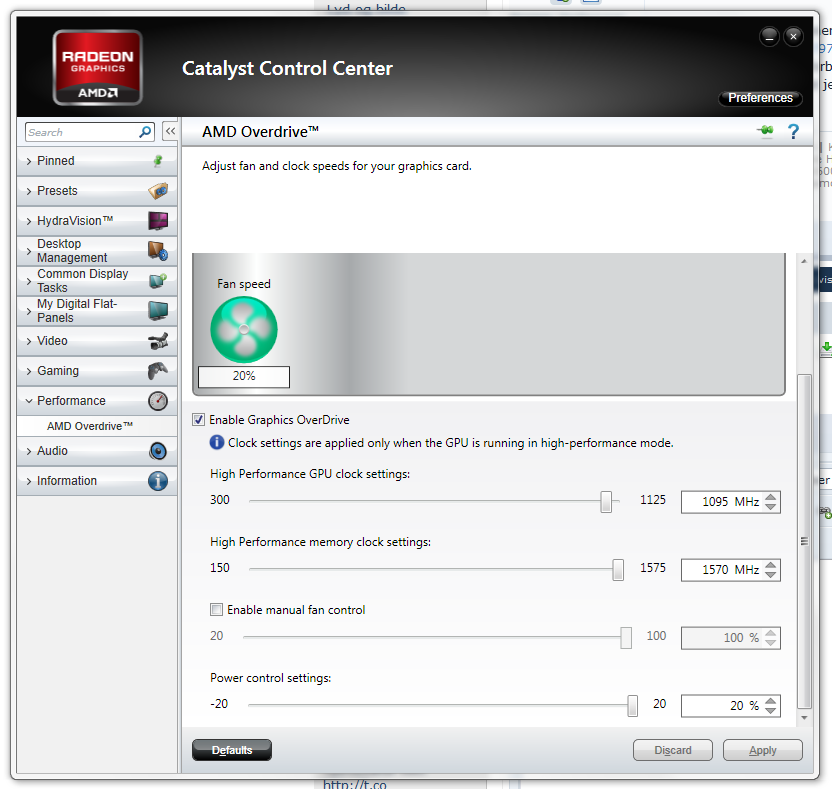Image resolution: width=832 pixels, height=789 pixels.
Task: Click the Radeon Graphics AMD logo
Action: pyautogui.click(x=98, y=67)
